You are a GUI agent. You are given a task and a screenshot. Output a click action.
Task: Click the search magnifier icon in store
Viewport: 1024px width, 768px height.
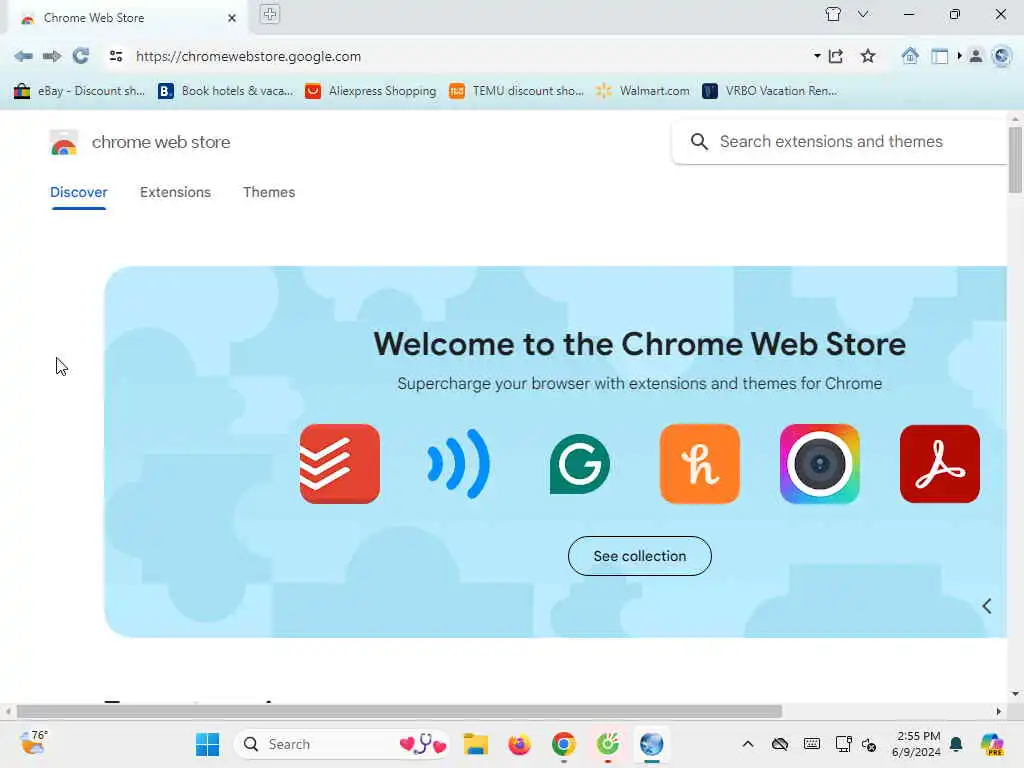699,142
